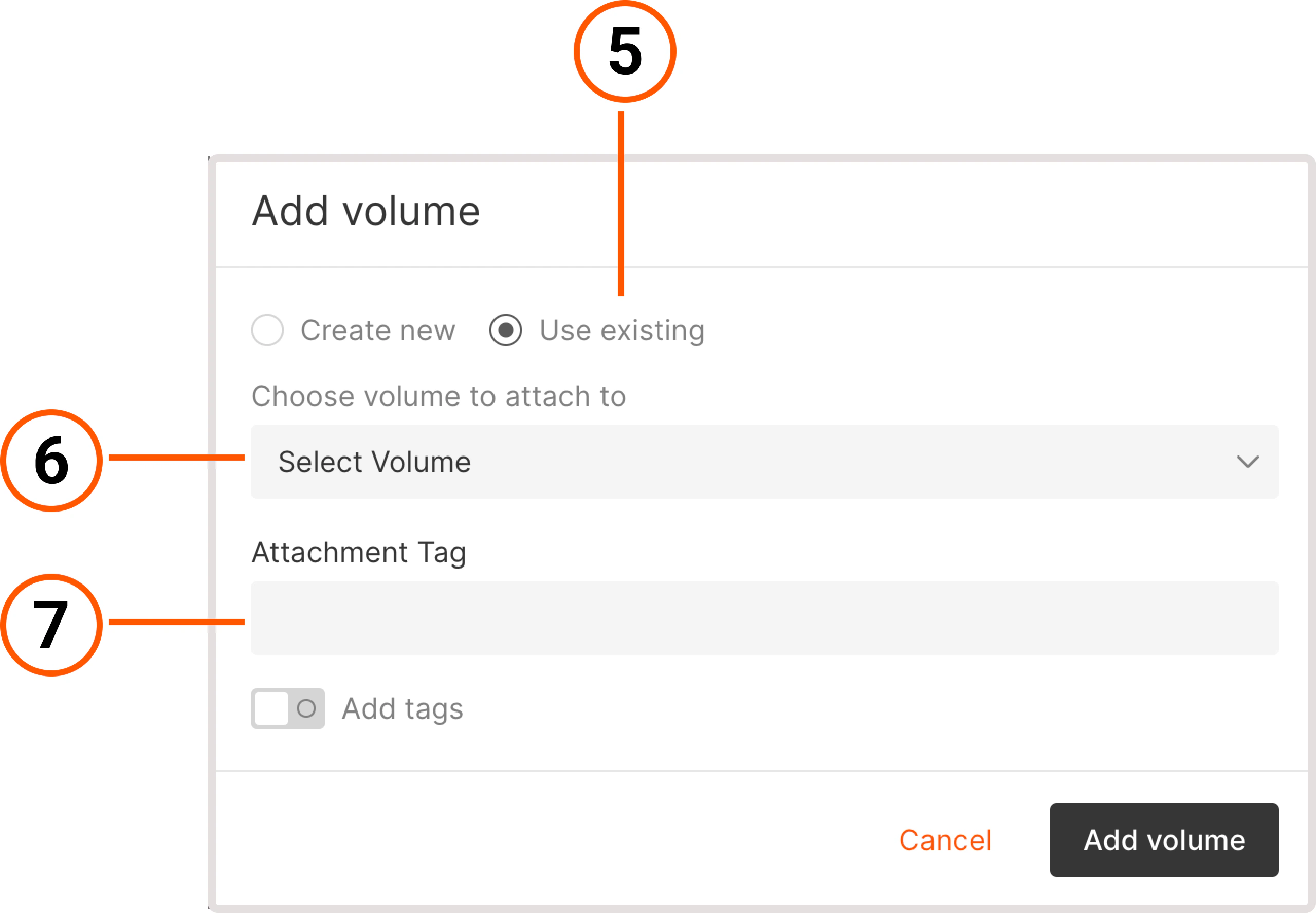Click the Add tags label
1316x913 pixels.
pyautogui.click(x=403, y=709)
